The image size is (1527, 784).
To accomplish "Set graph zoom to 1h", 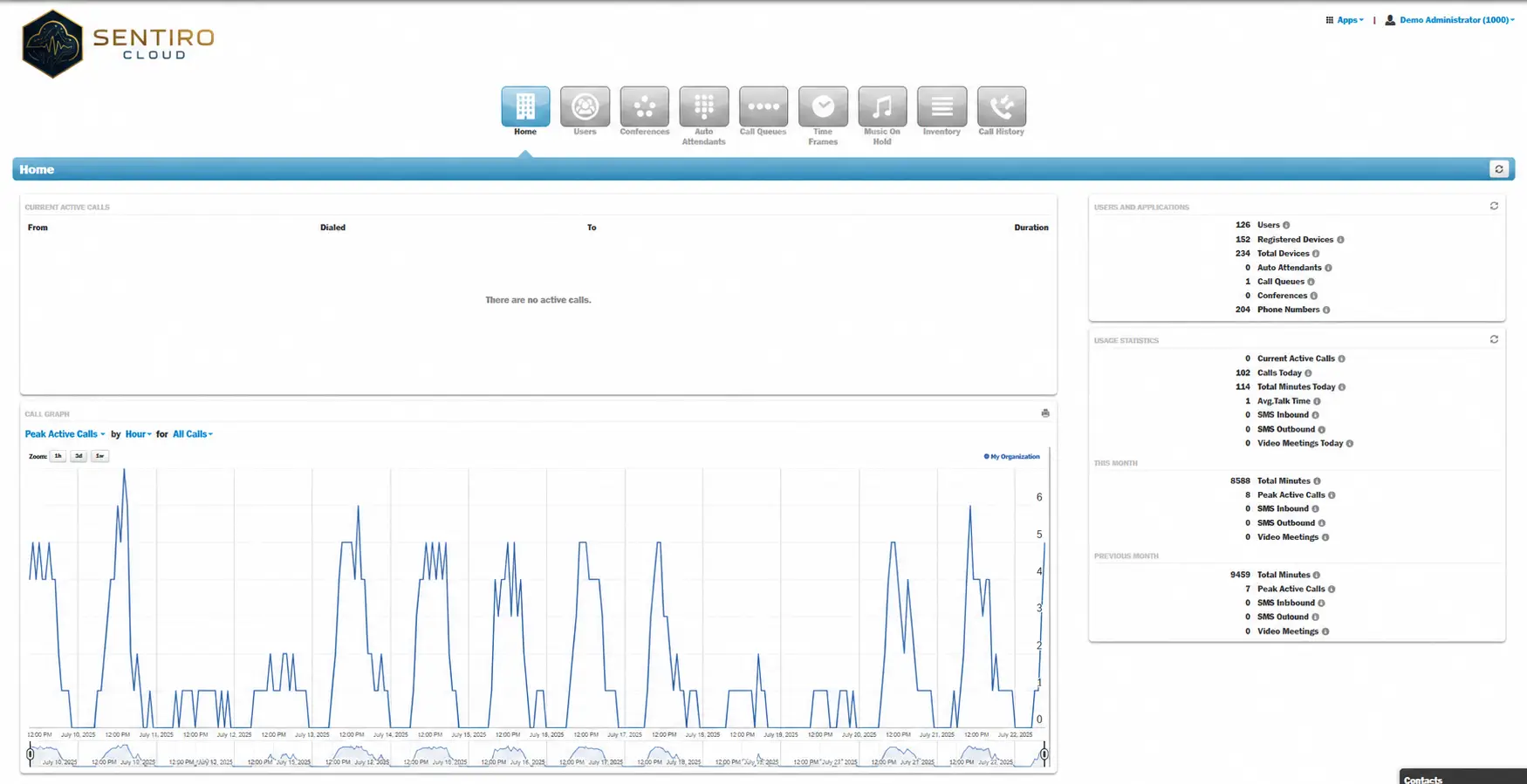I will pos(58,456).
